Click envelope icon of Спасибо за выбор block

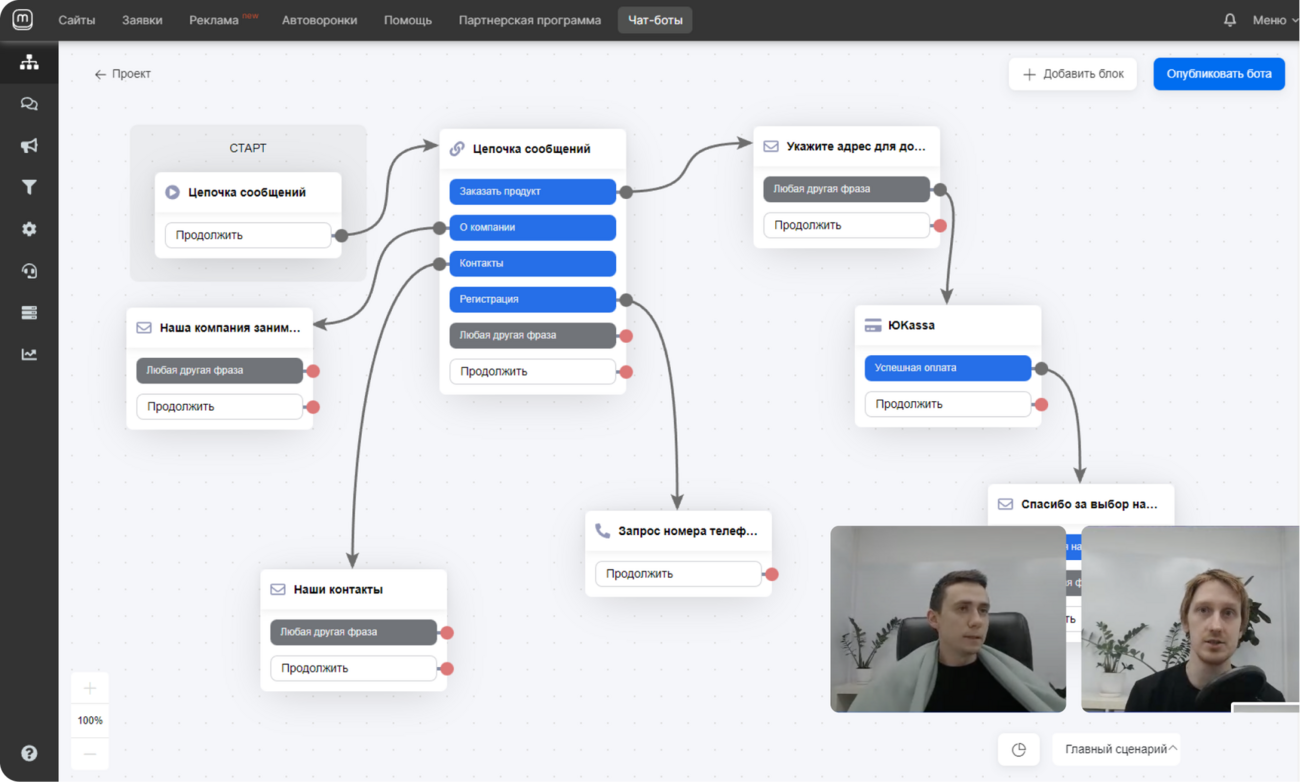pyautogui.click(x=1005, y=504)
